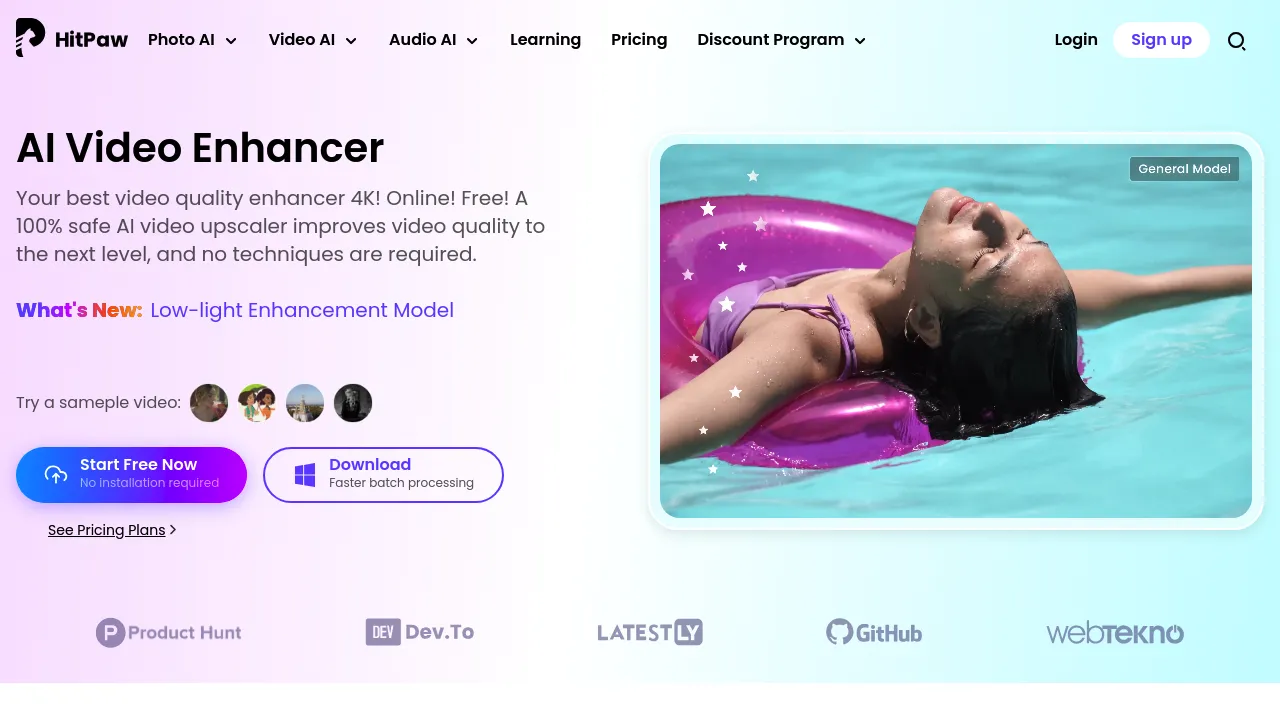Click the Latestly logo

(649, 632)
